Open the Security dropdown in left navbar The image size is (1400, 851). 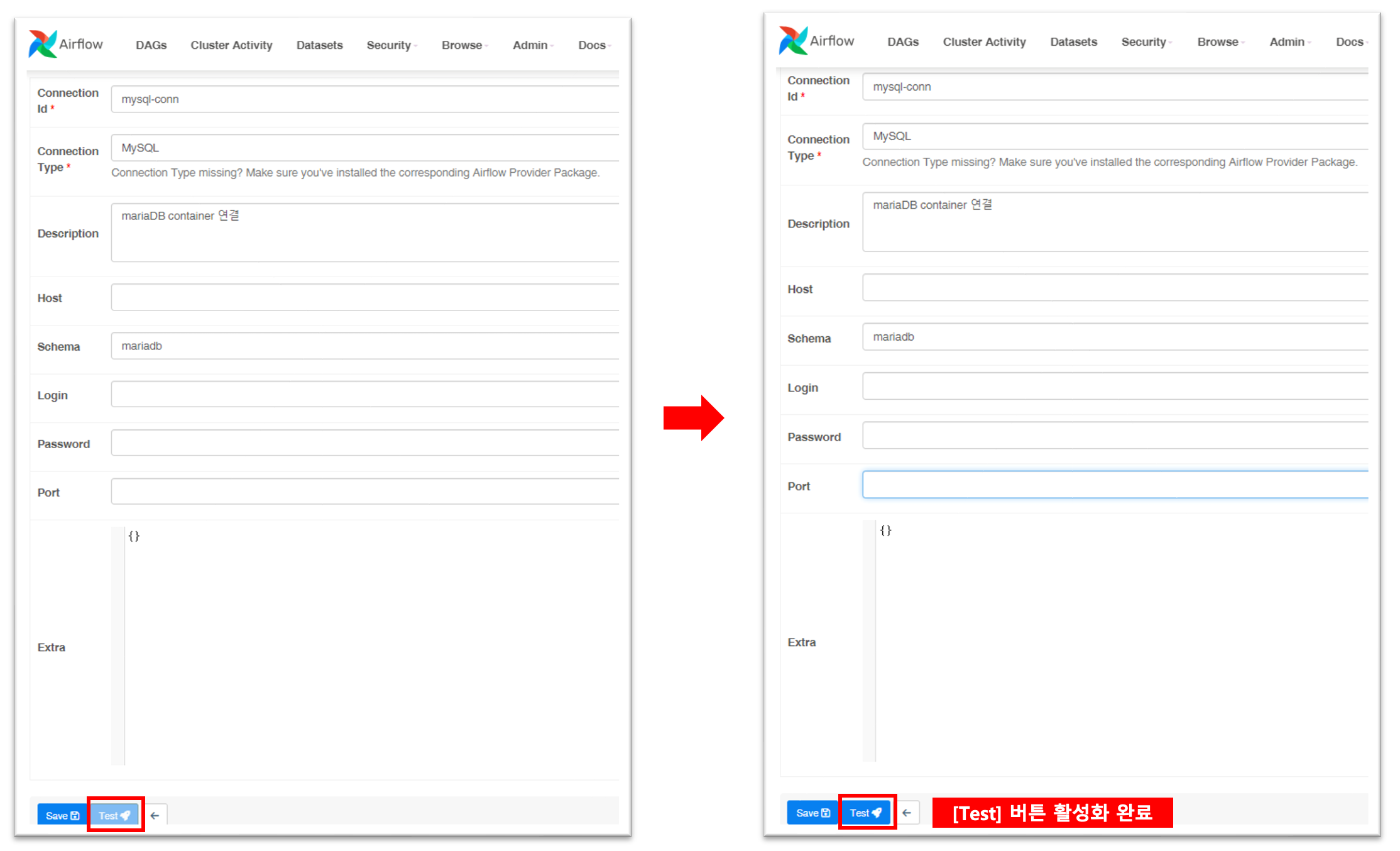391,45
